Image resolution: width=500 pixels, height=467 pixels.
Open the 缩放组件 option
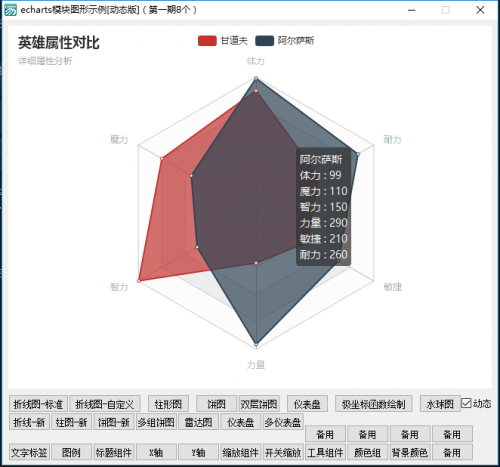(x=241, y=452)
